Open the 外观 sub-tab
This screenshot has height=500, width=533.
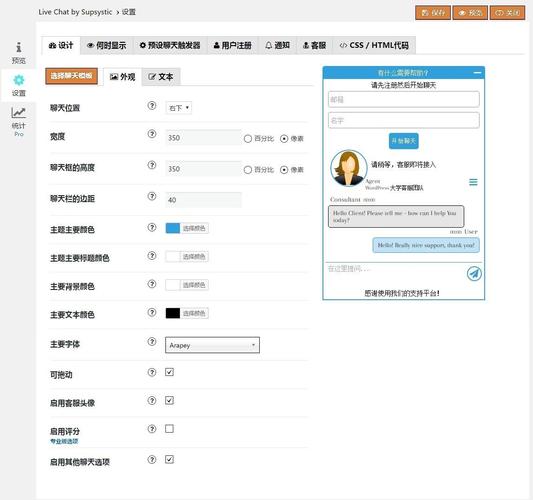pos(123,77)
